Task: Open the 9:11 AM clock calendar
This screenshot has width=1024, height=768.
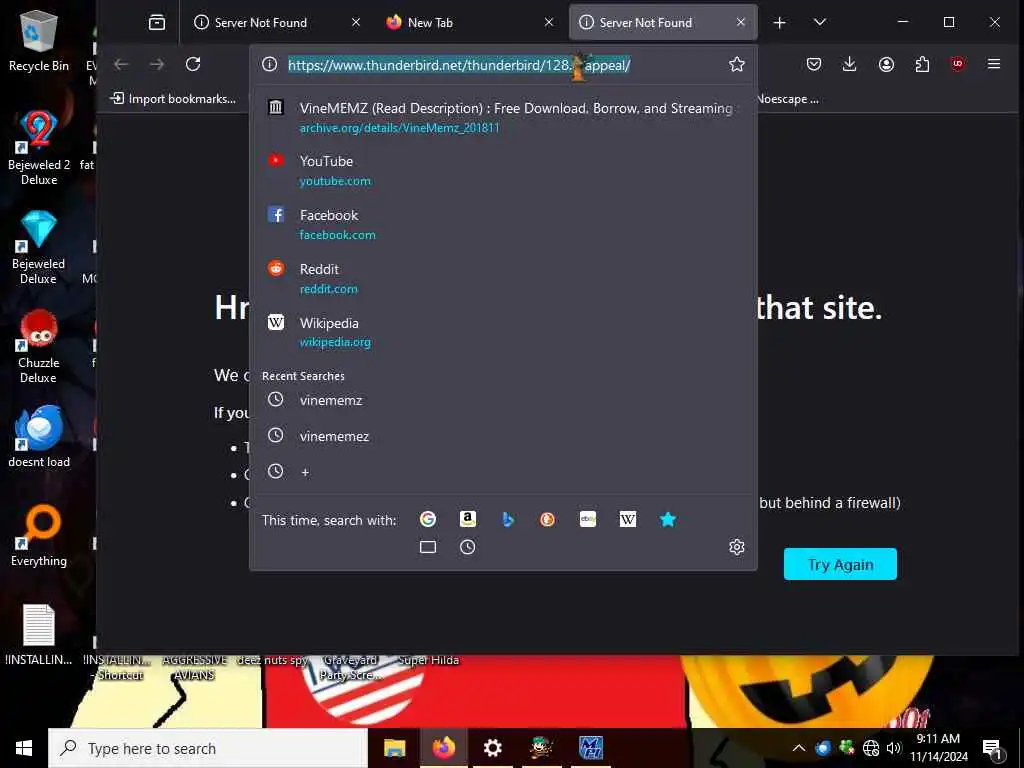Action: pos(938,748)
